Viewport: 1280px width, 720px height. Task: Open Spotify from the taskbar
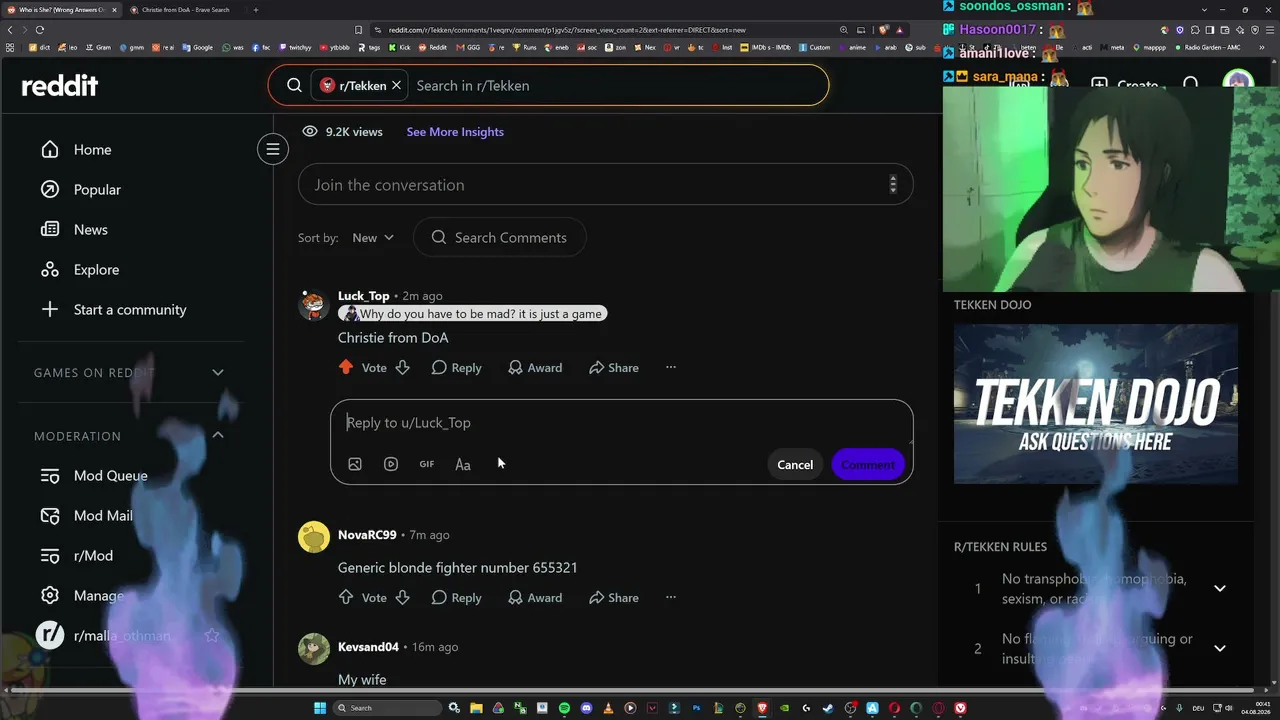point(564,708)
